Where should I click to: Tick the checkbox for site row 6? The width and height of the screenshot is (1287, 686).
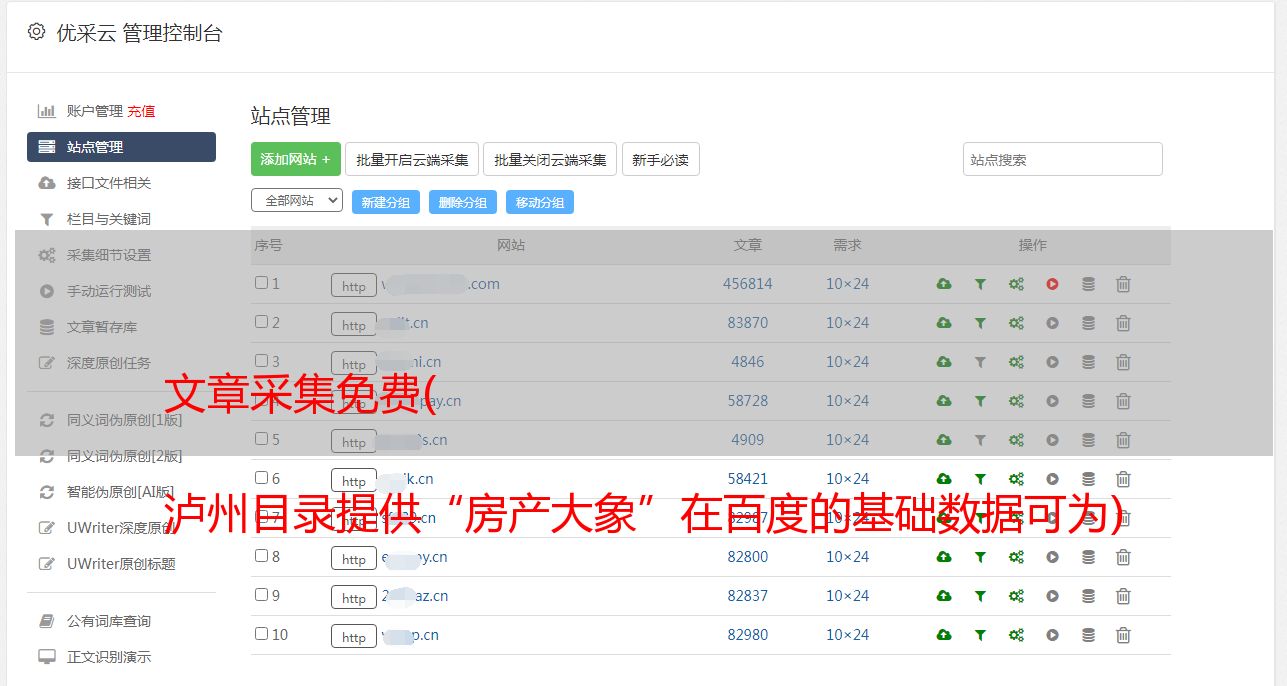[261, 478]
